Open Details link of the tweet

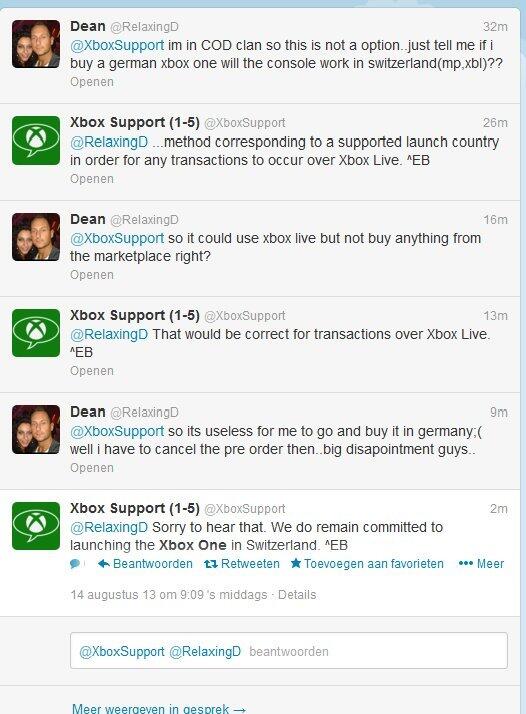pos(297,595)
